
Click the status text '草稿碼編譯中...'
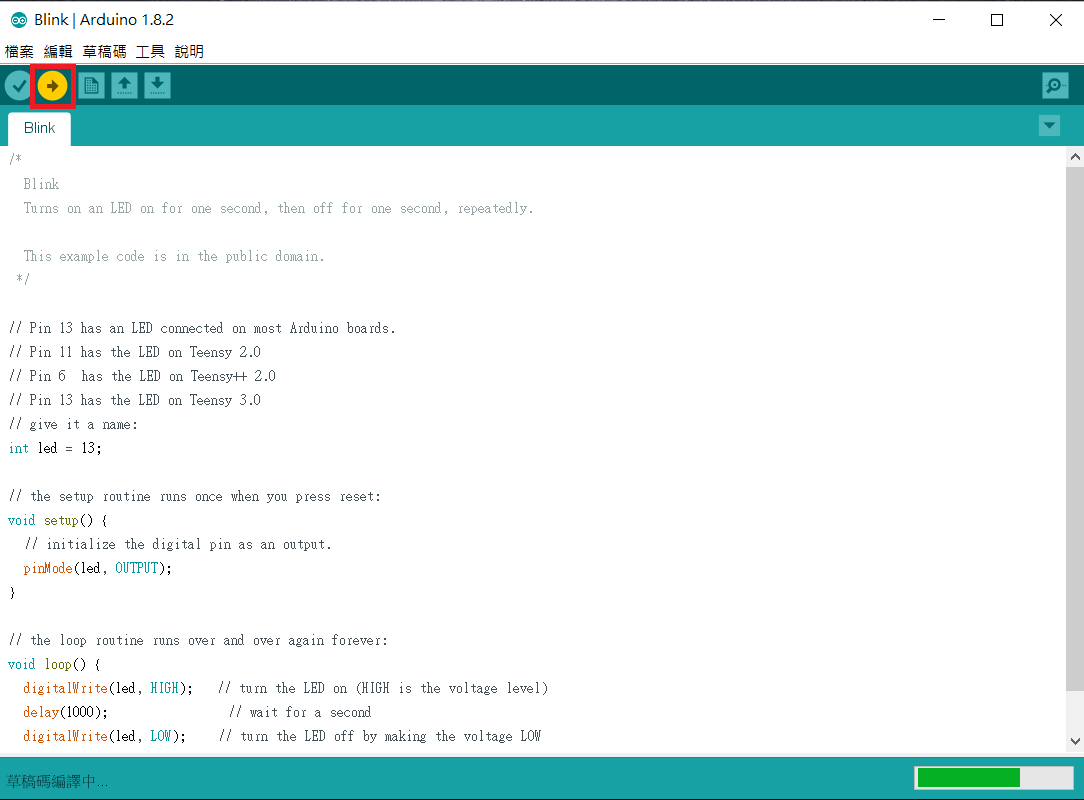tap(57, 781)
